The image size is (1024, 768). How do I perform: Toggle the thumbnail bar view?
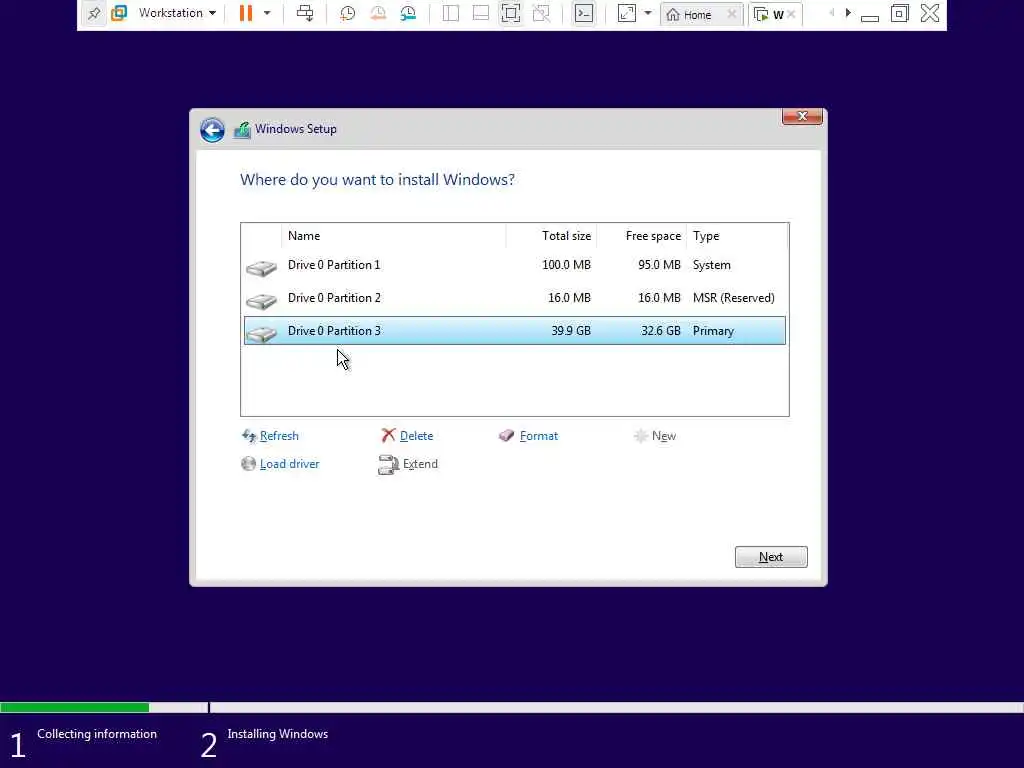(x=481, y=13)
